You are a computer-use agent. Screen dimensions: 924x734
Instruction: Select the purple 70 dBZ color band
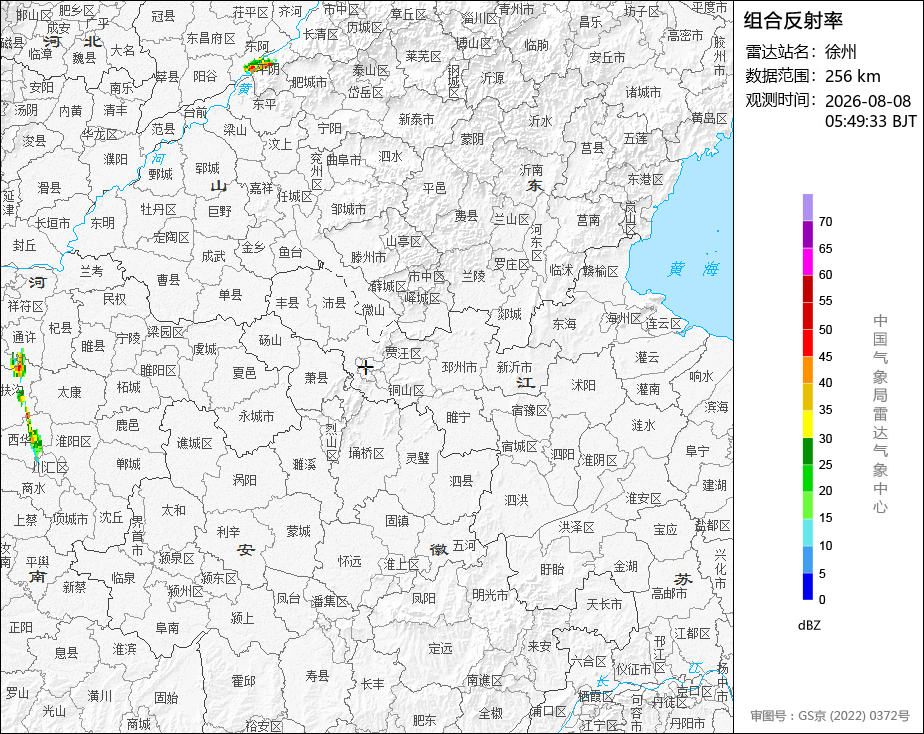pyautogui.click(x=807, y=207)
